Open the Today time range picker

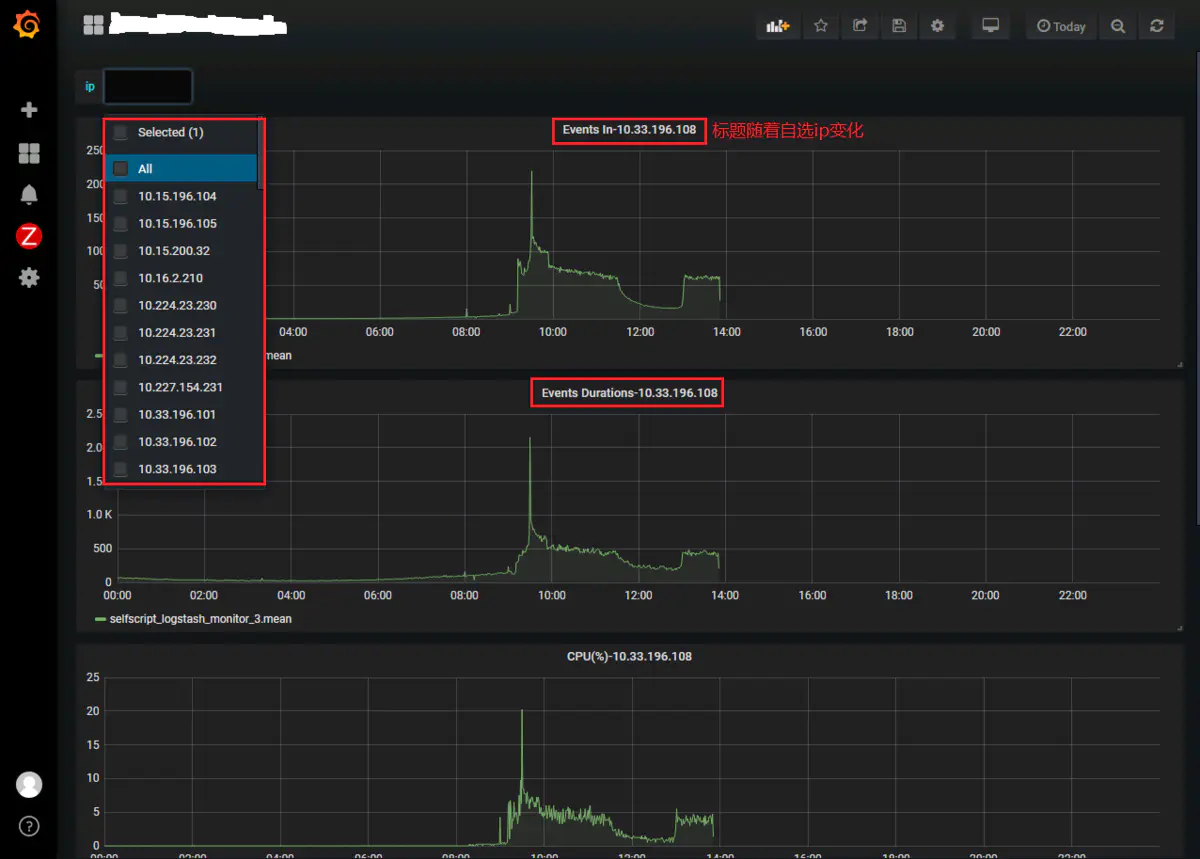(x=1061, y=25)
